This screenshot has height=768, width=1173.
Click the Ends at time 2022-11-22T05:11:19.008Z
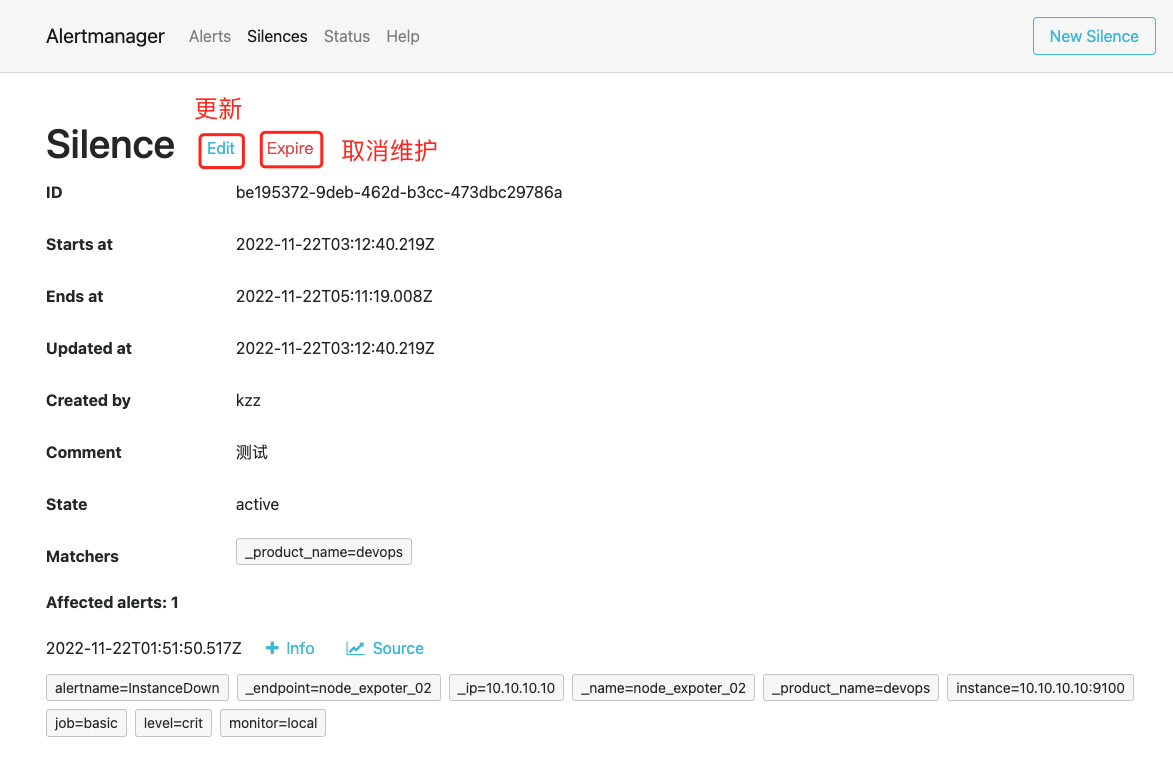334,297
